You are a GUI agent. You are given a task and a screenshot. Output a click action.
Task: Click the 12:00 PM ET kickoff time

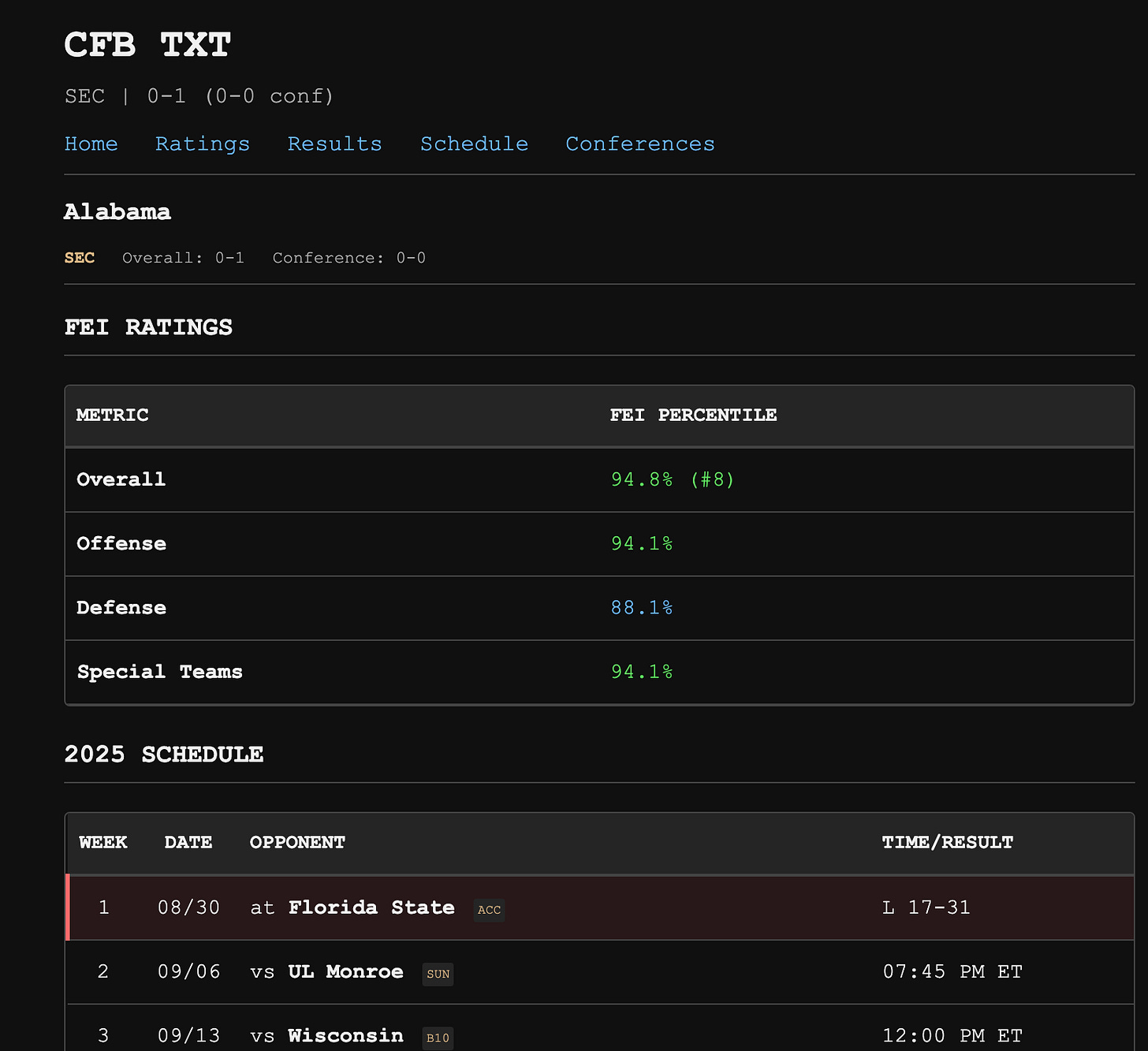click(x=952, y=1035)
